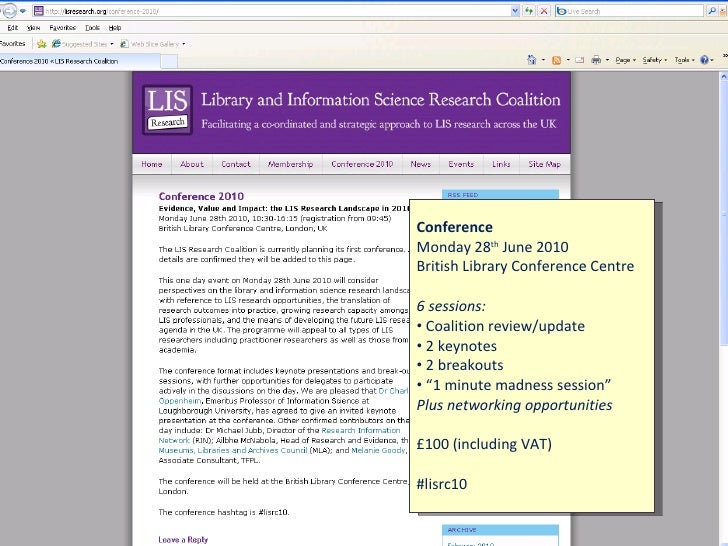Click the Print printer icon

click(596, 60)
